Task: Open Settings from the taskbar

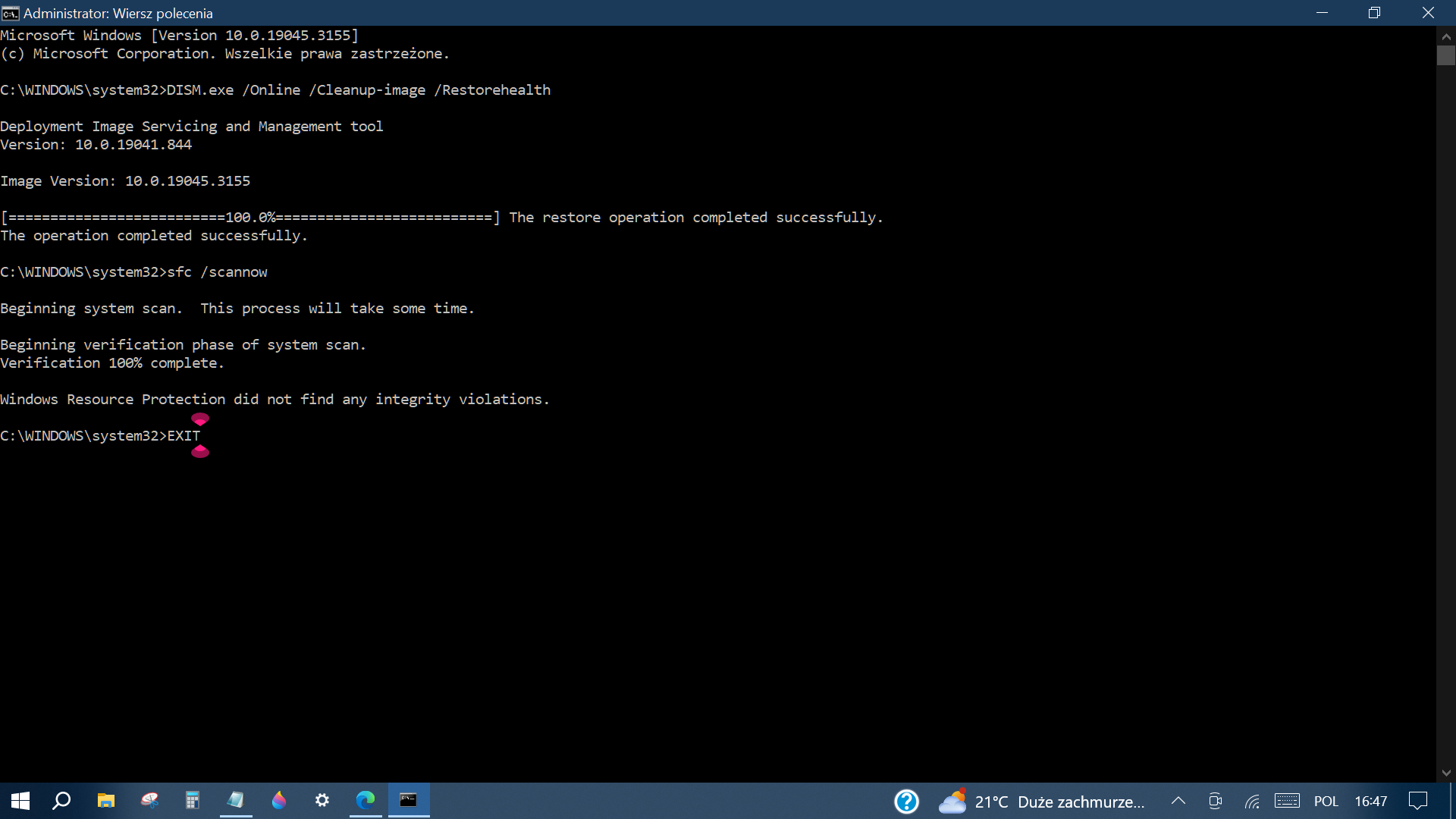Action: coord(322,800)
